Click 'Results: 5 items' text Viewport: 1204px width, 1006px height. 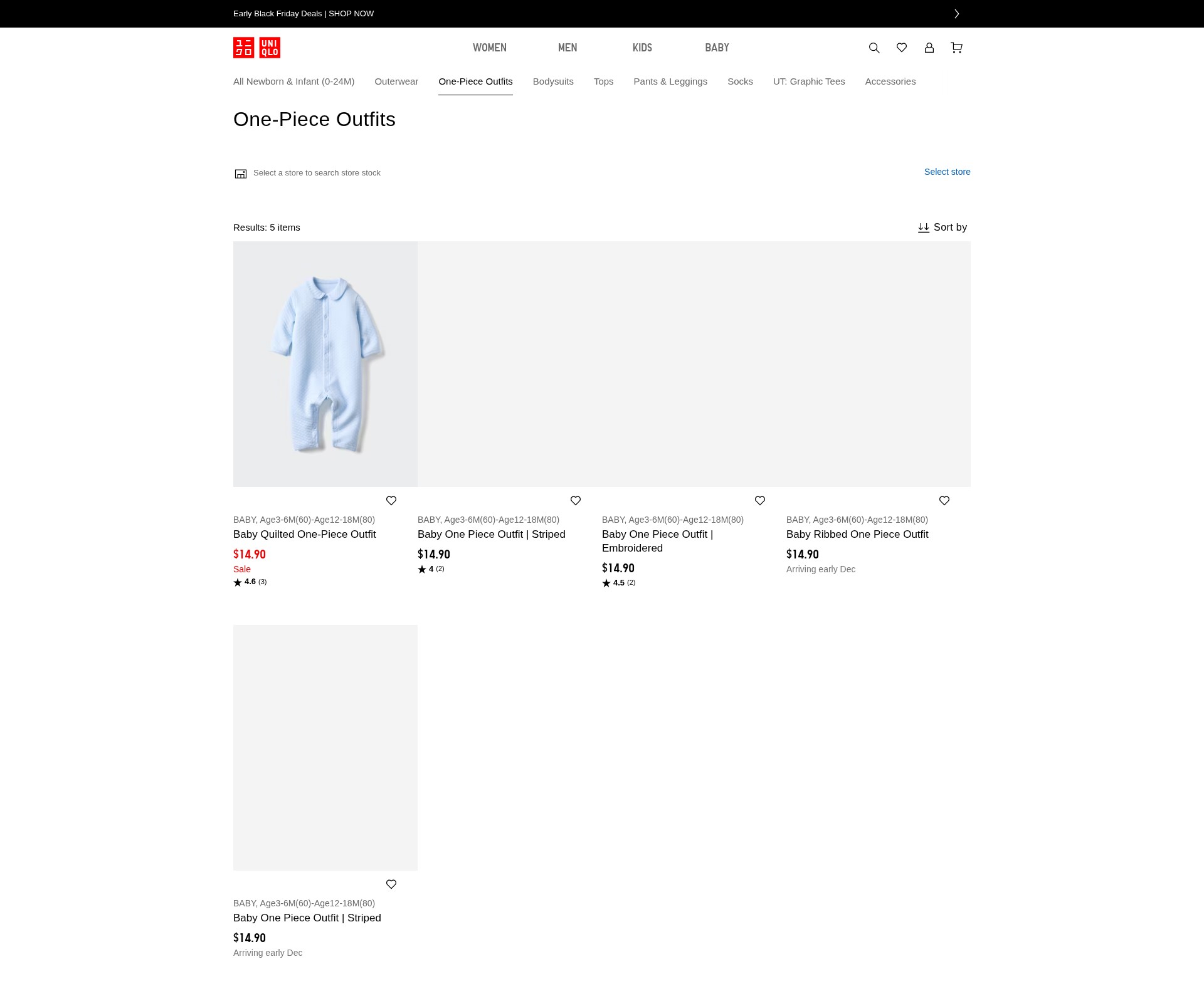[267, 228]
